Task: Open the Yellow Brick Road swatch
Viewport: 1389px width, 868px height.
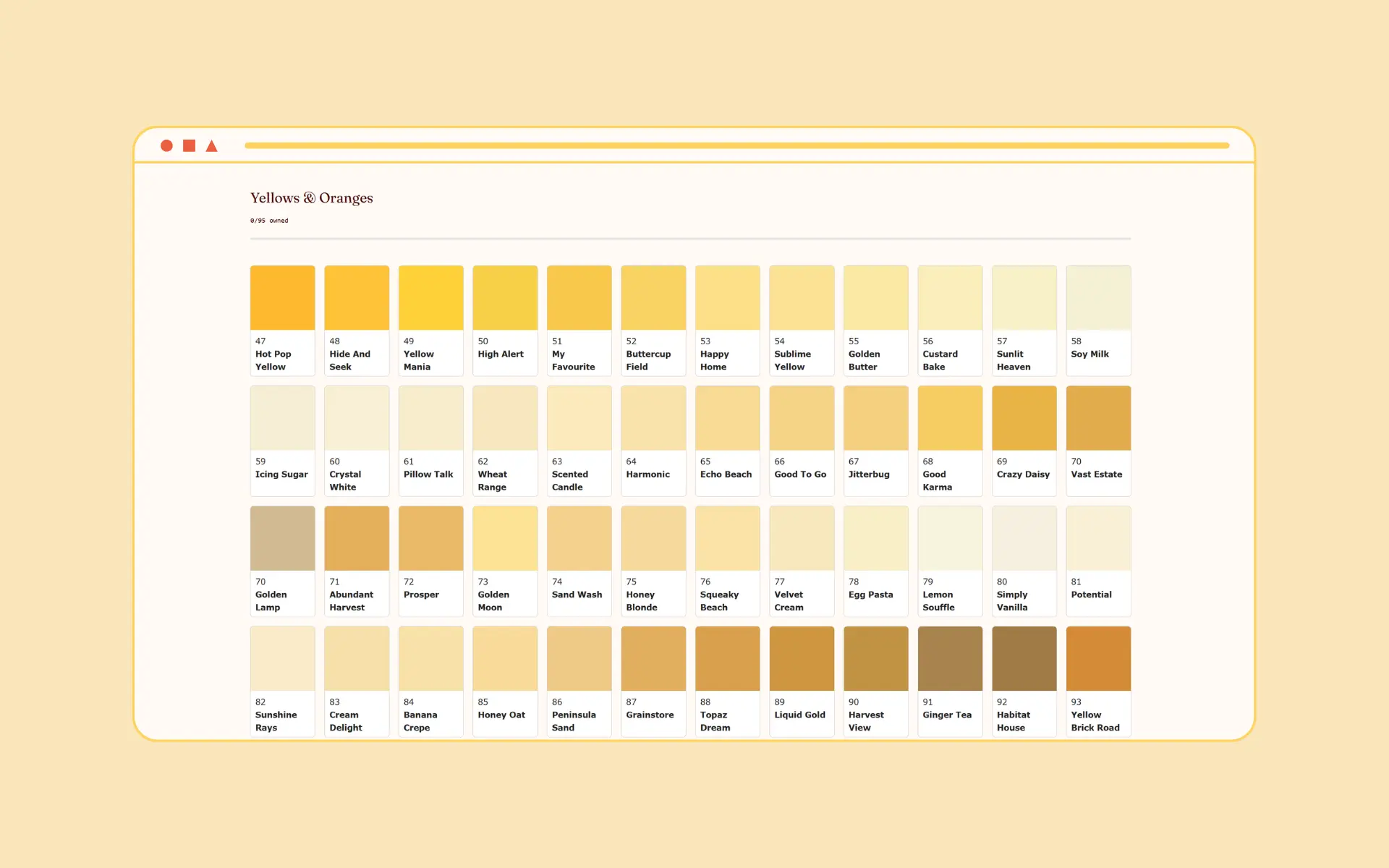Action: [x=1098, y=681]
